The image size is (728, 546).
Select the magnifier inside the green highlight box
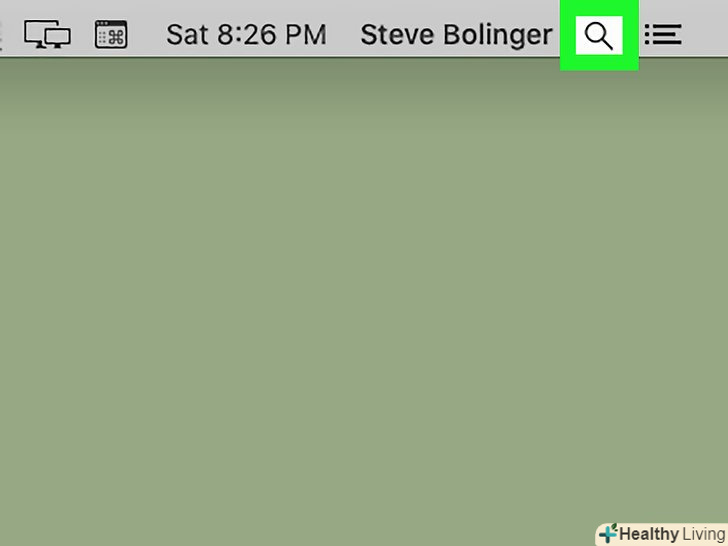click(599, 35)
